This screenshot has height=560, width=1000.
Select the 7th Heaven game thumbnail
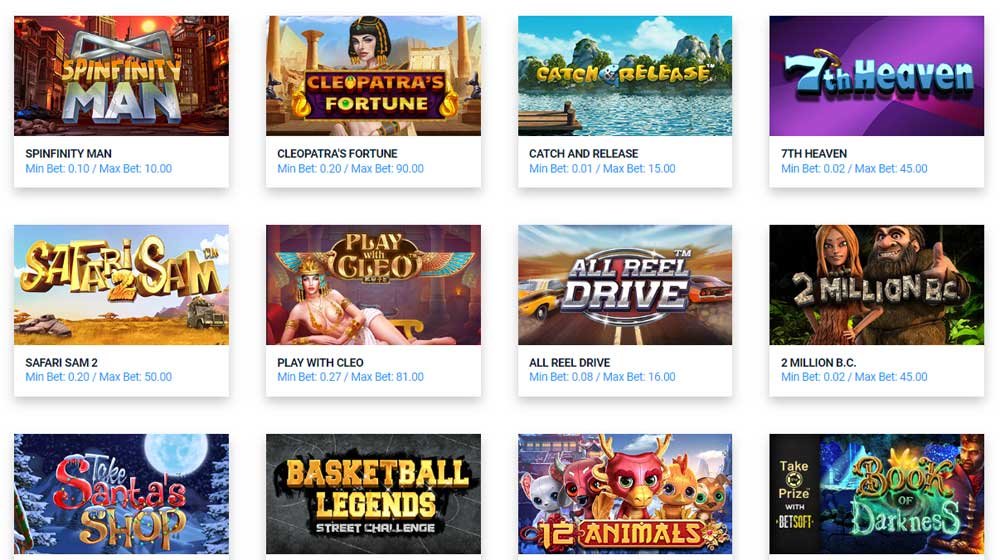(876, 76)
